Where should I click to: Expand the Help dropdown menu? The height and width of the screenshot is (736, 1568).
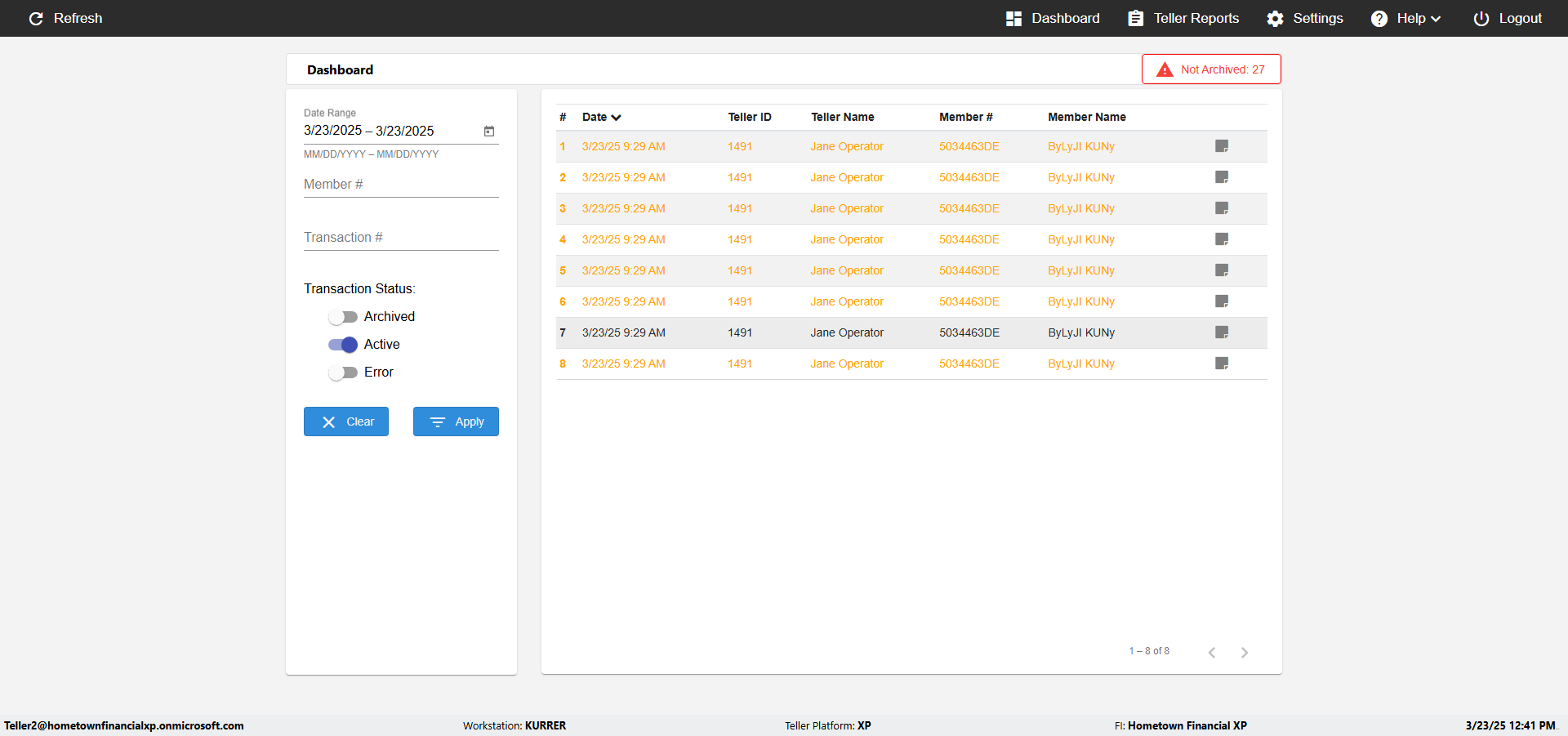point(1405,18)
